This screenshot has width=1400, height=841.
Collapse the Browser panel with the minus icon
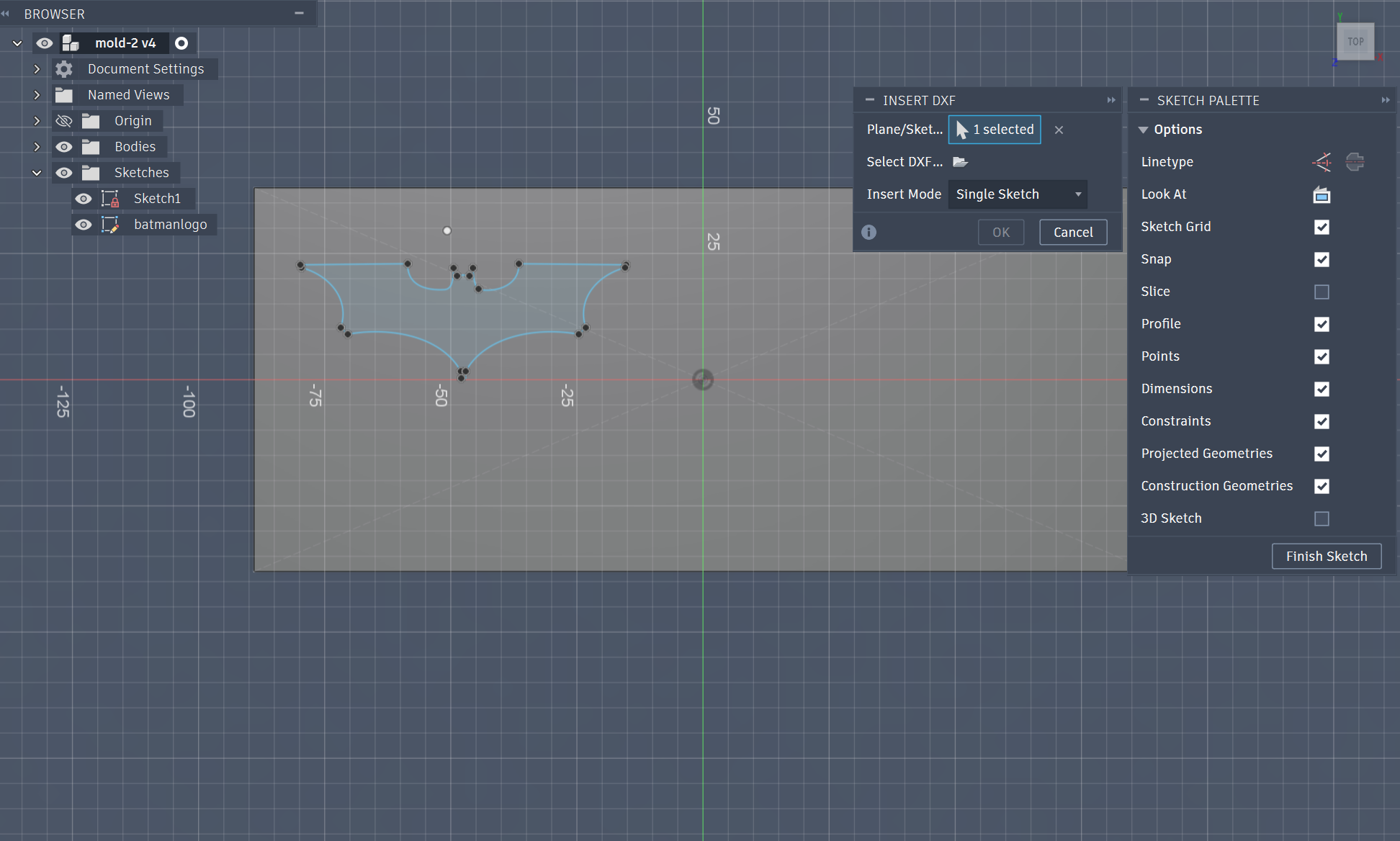pos(299,13)
